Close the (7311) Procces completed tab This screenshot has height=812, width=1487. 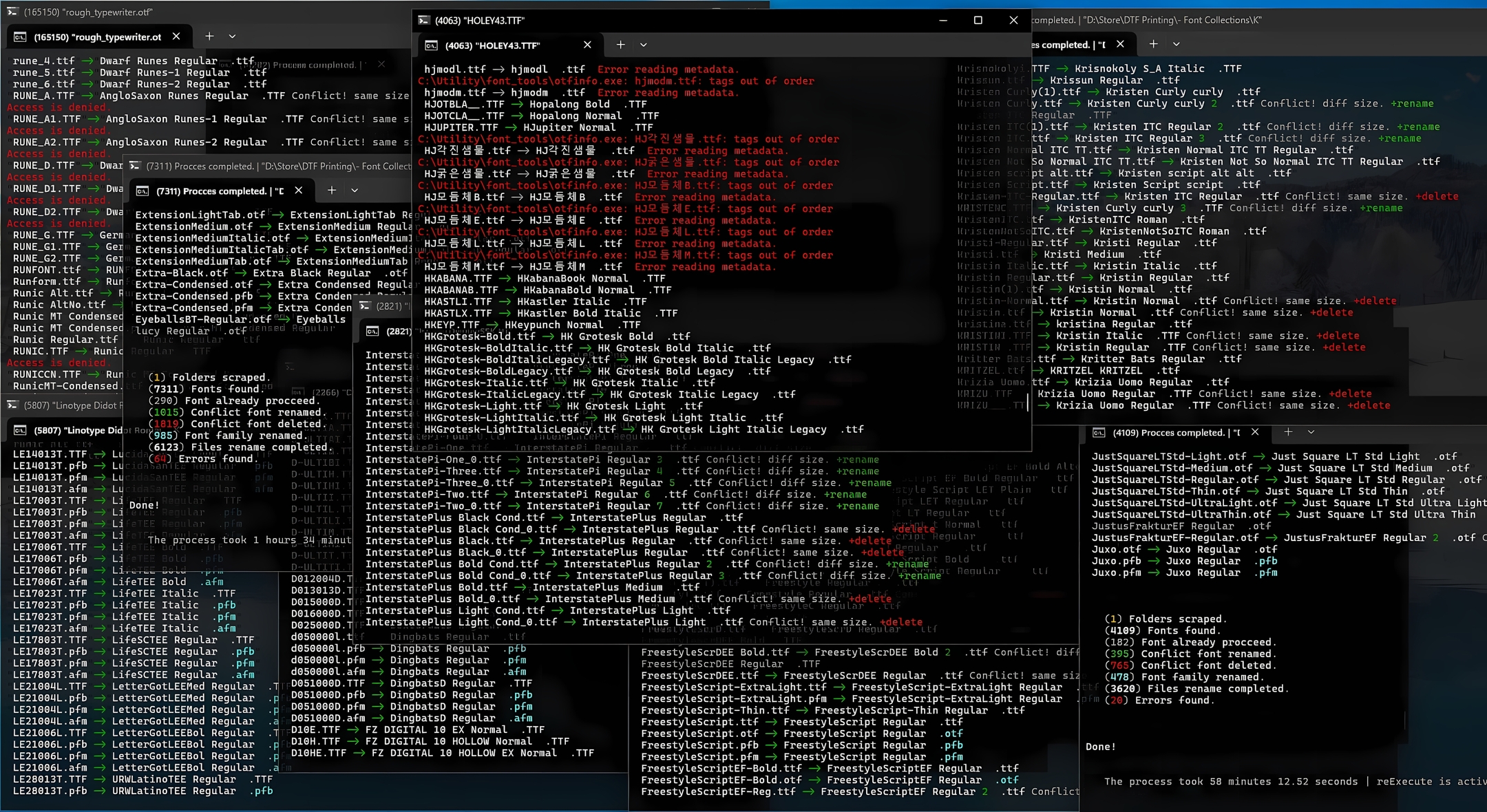pyautogui.click(x=298, y=191)
